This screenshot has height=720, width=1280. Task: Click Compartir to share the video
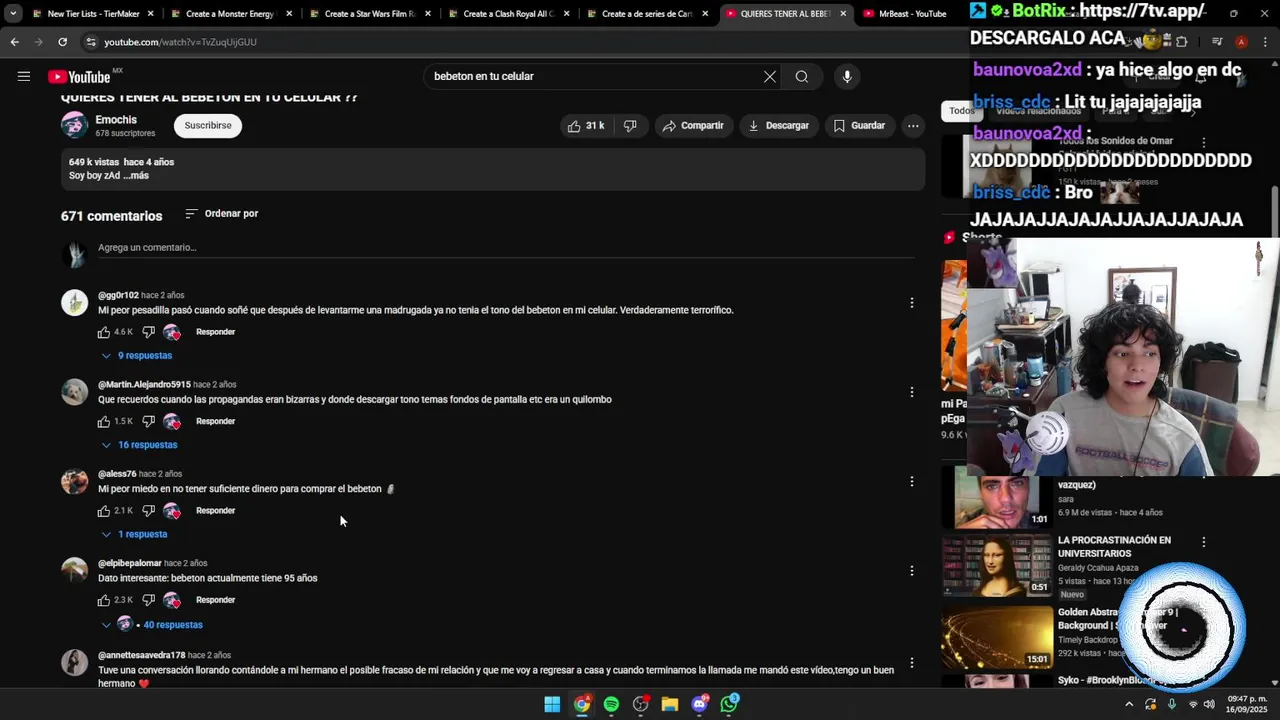click(x=693, y=126)
